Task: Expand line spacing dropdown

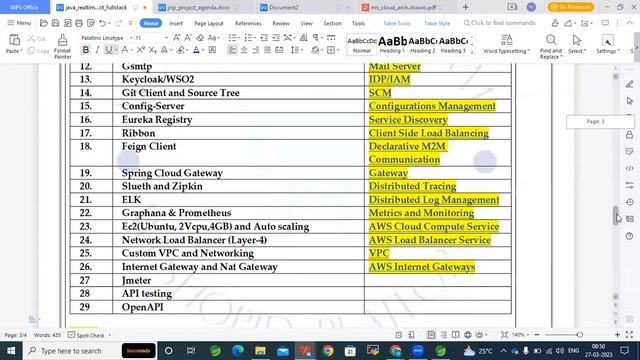Action: click(x=302, y=50)
